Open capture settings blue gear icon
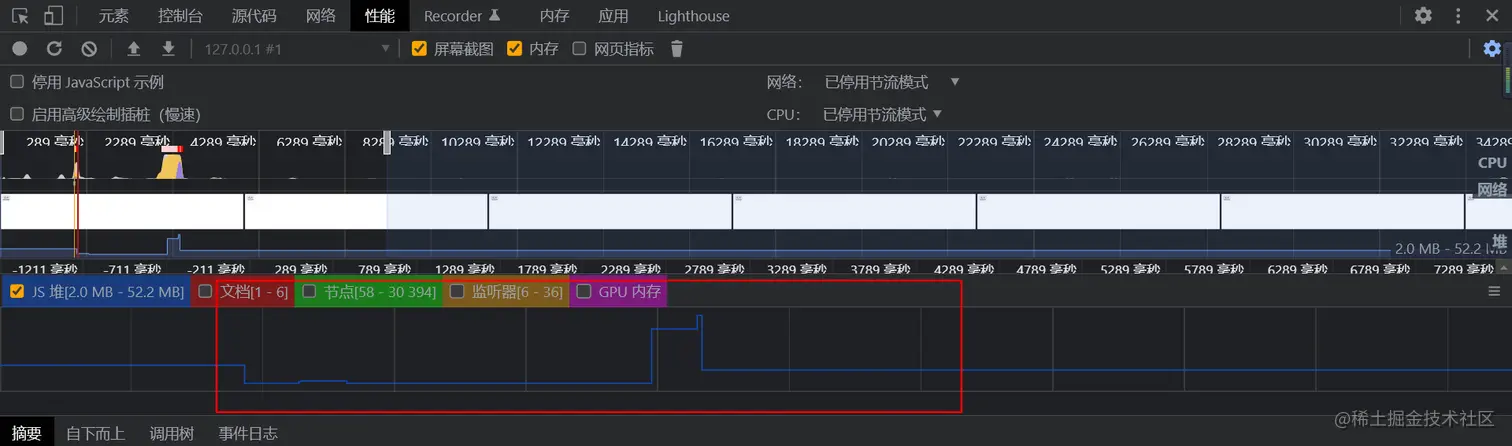Image resolution: width=1512 pixels, height=446 pixels. pyautogui.click(x=1492, y=48)
